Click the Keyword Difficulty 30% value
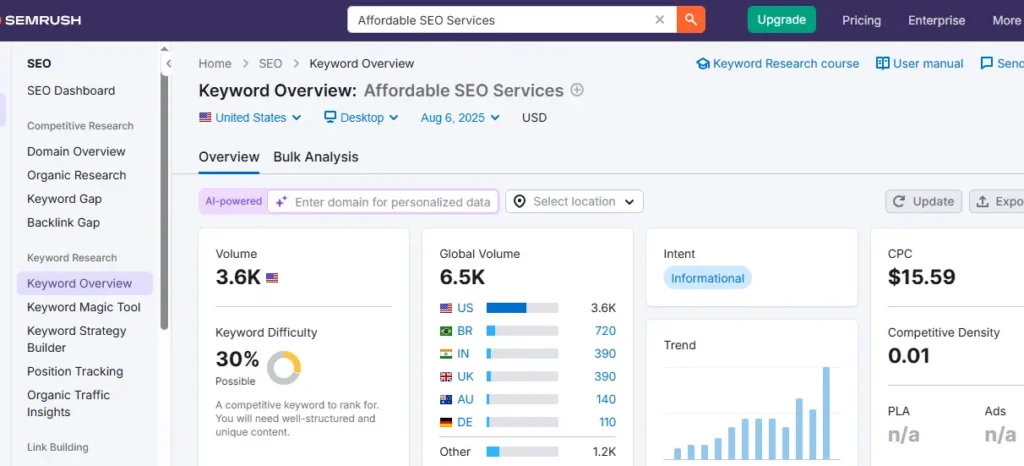Image resolution: width=1024 pixels, height=466 pixels. (237, 359)
